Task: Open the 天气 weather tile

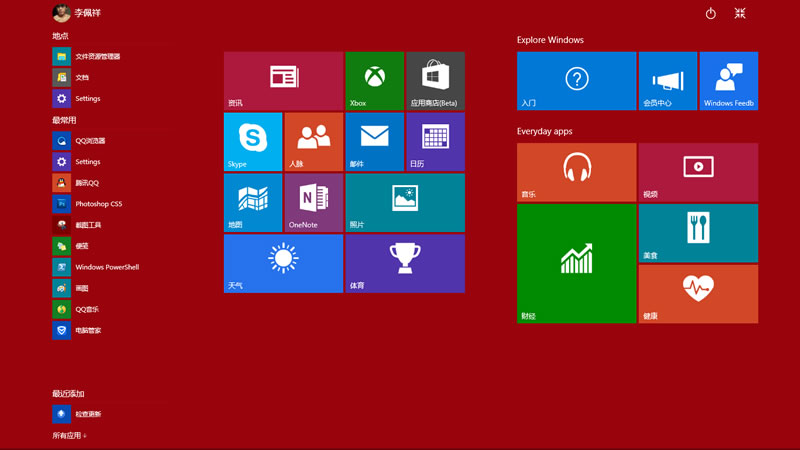Action: coord(283,263)
